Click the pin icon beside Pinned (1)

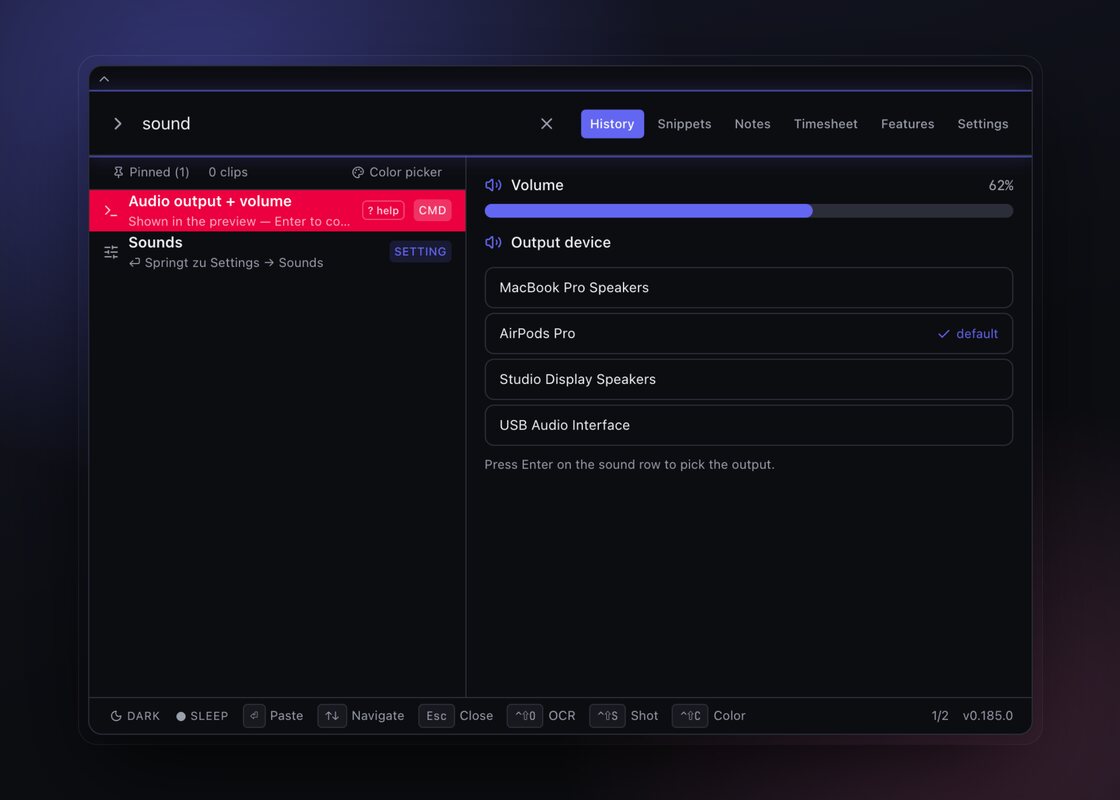pyautogui.click(x=119, y=172)
